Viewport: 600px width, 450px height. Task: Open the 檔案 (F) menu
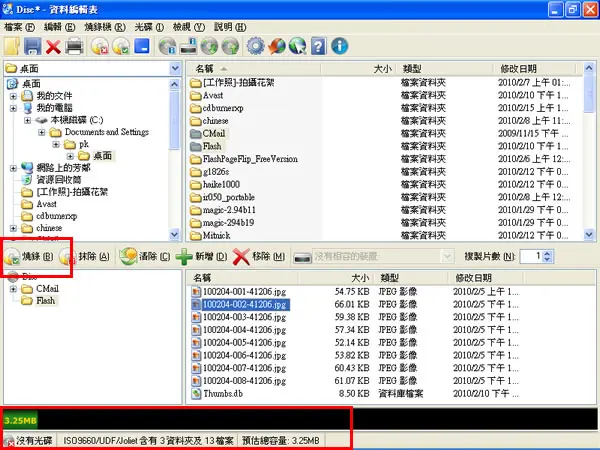click(19, 27)
